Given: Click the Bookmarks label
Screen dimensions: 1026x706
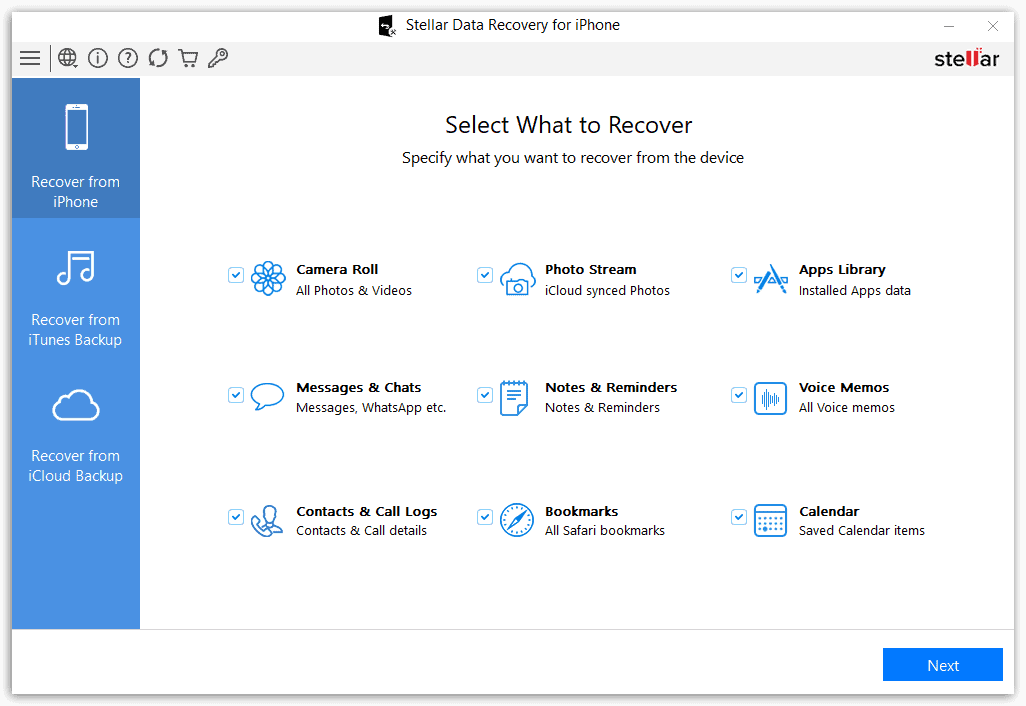Looking at the screenshot, I should [581, 511].
